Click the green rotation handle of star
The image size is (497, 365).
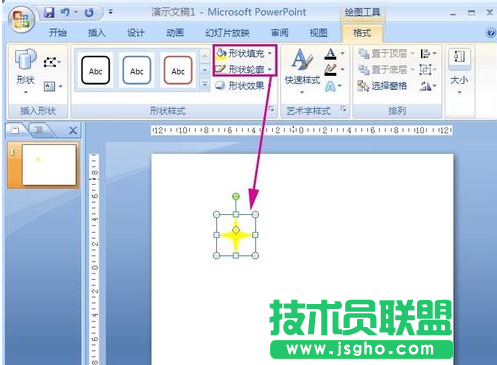(236, 197)
